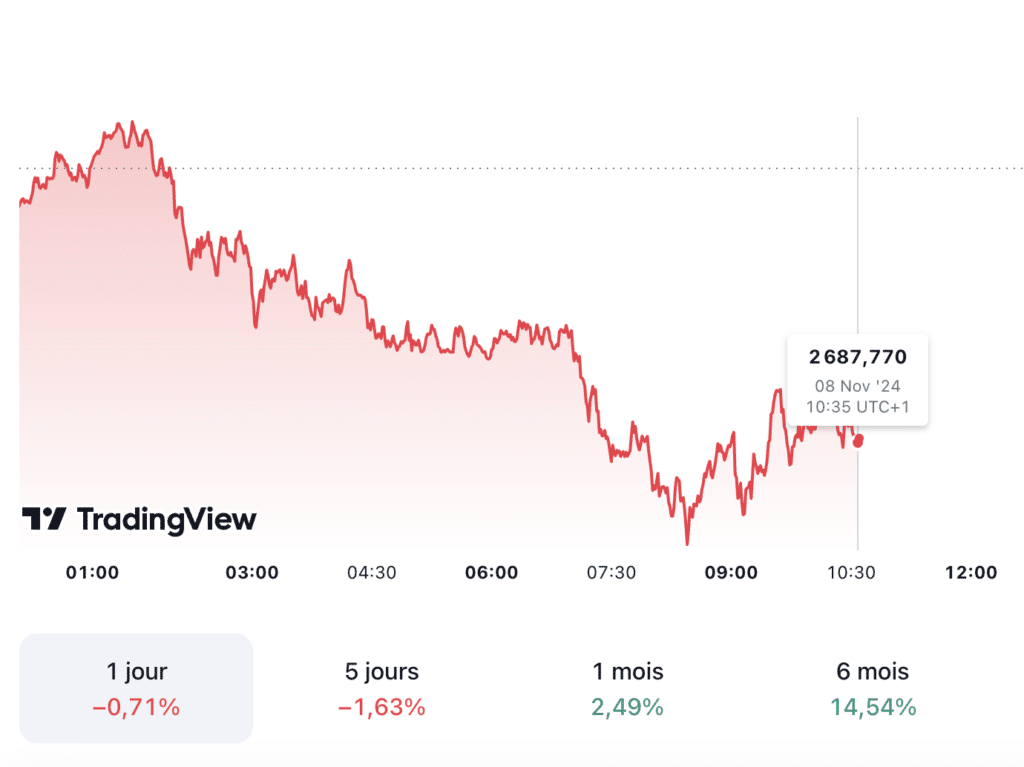Click the red data point marker
Image resolution: width=1024 pixels, height=767 pixels.
(858, 440)
